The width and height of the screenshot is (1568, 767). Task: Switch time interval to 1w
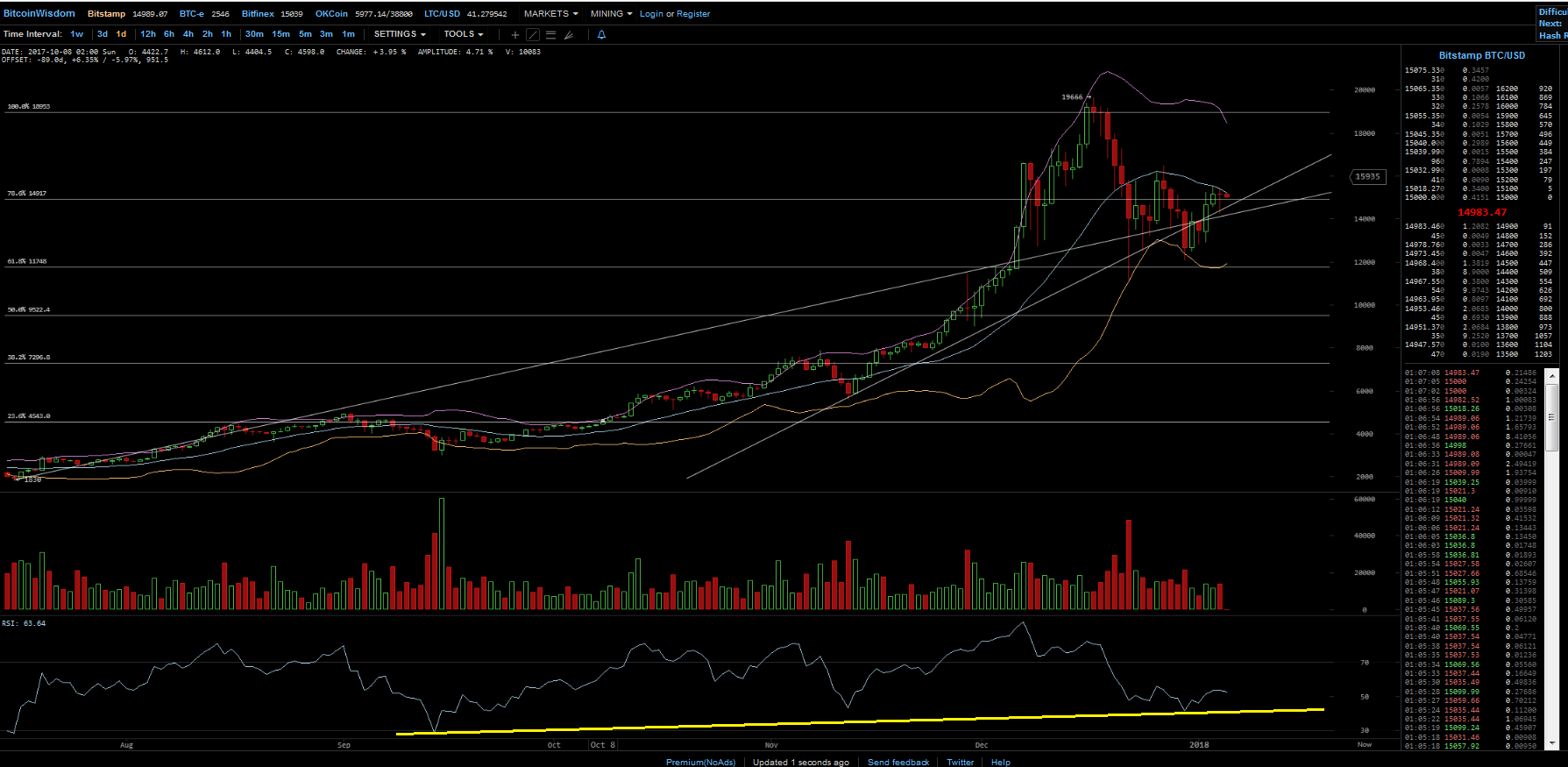[x=77, y=34]
